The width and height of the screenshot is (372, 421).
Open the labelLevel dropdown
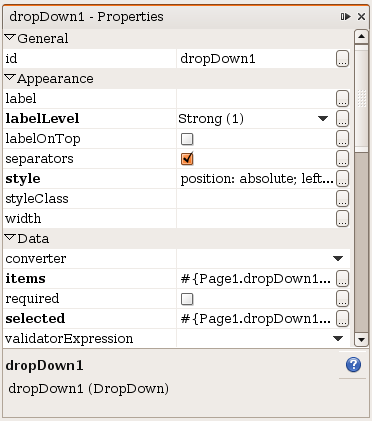pyautogui.click(x=323, y=119)
